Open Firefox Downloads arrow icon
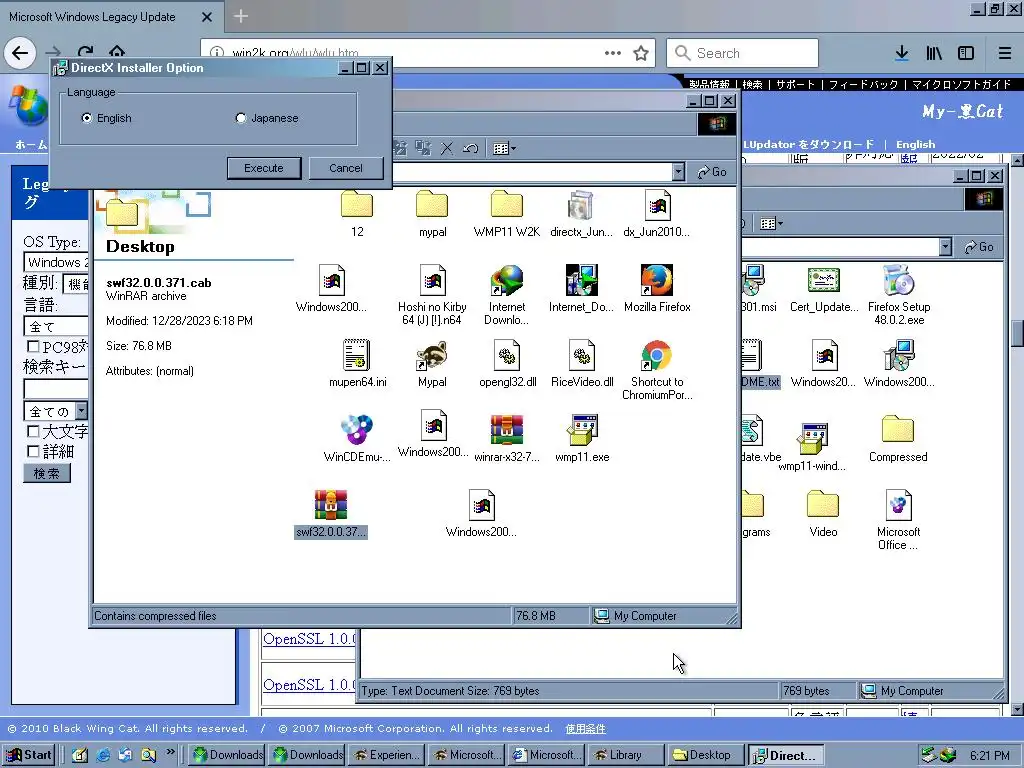This screenshot has width=1024, height=768. [x=902, y=53]
